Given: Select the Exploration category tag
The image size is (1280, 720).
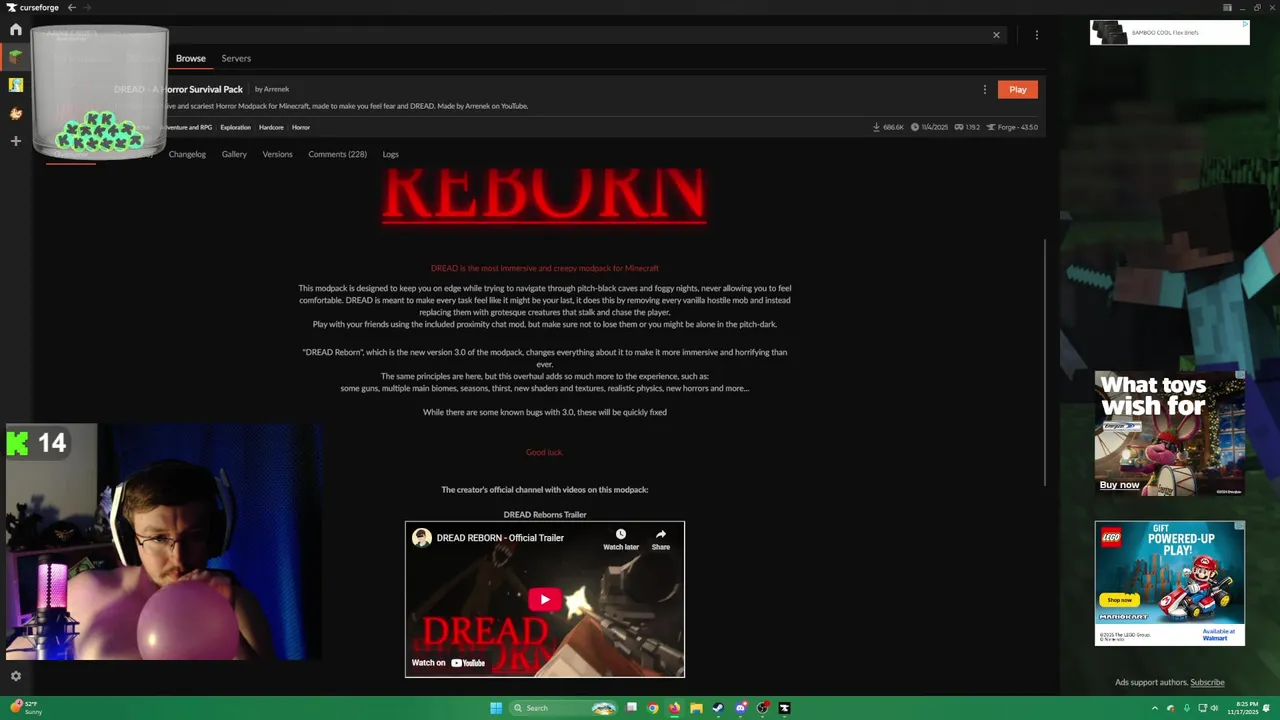Looking at the screenshot, I should point(235,127).
